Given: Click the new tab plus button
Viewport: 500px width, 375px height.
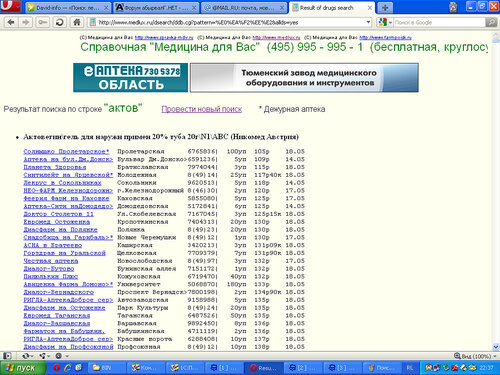Looking at the screenshot, I should pyautogui.click(x=385, y=8).
